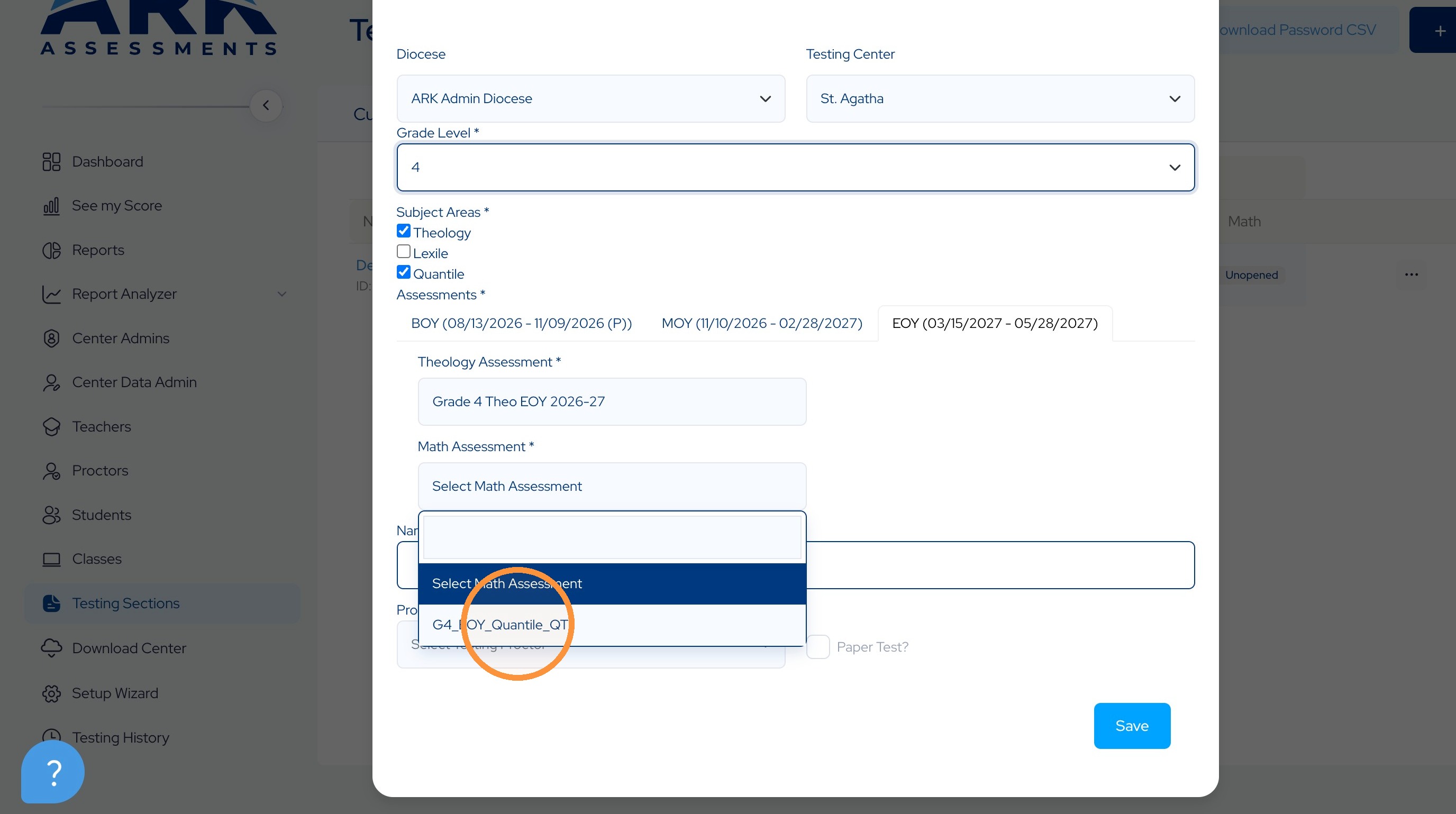Switch to the MOY assessment tab
The width and height of the screenshot is (1456, 814).
[x=761, y=323]
